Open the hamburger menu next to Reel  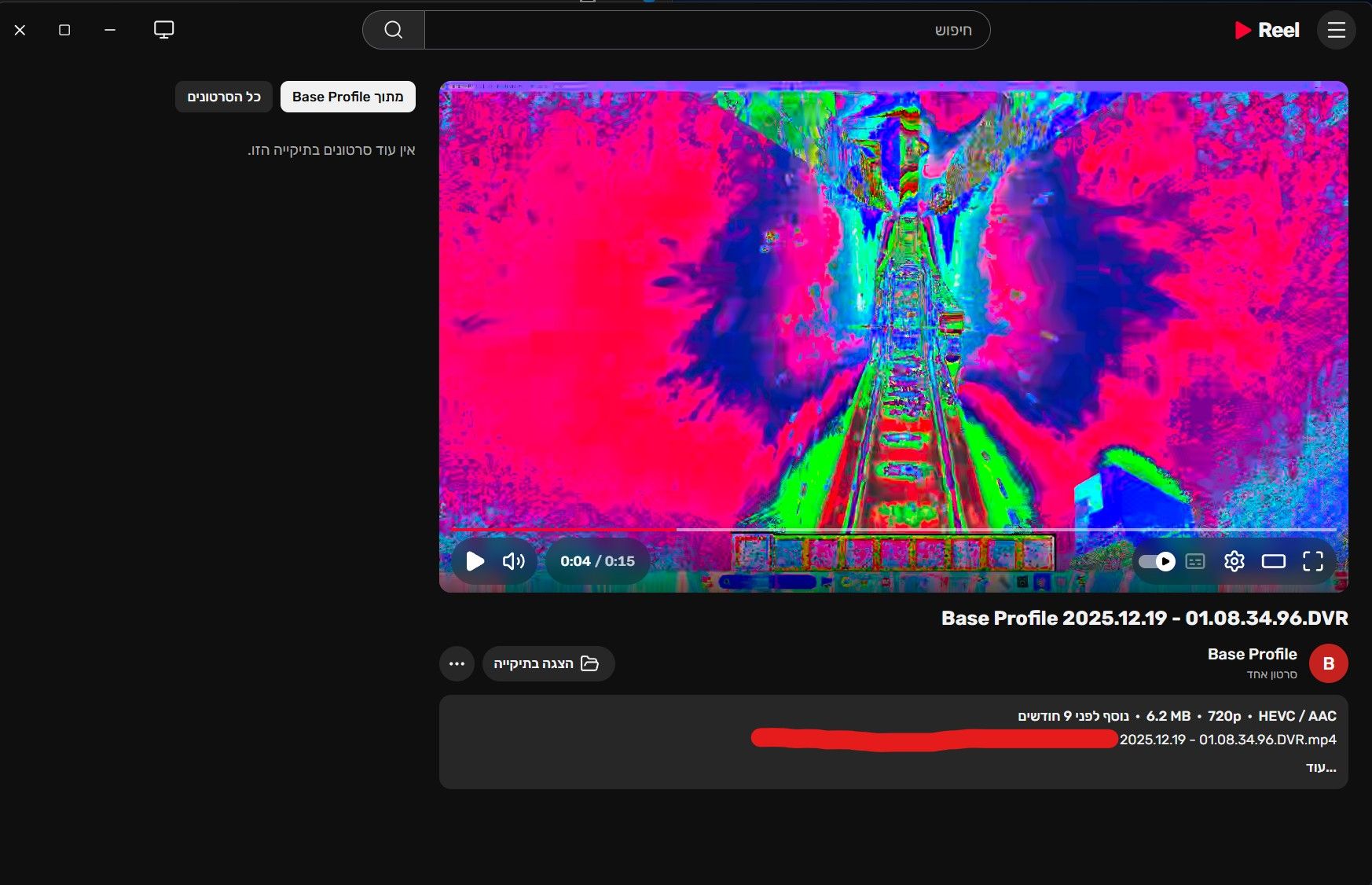pyautogui.click(x=1336, y=30)
